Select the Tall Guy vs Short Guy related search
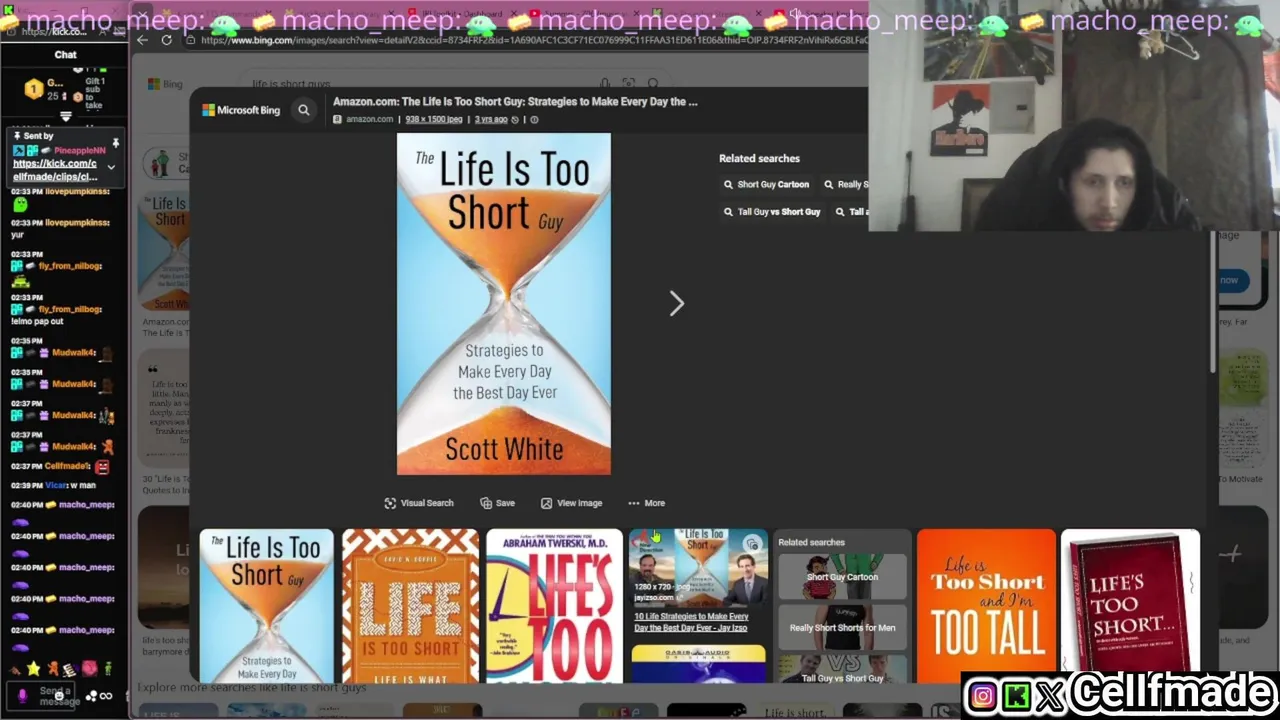 [x=772, y=212]
